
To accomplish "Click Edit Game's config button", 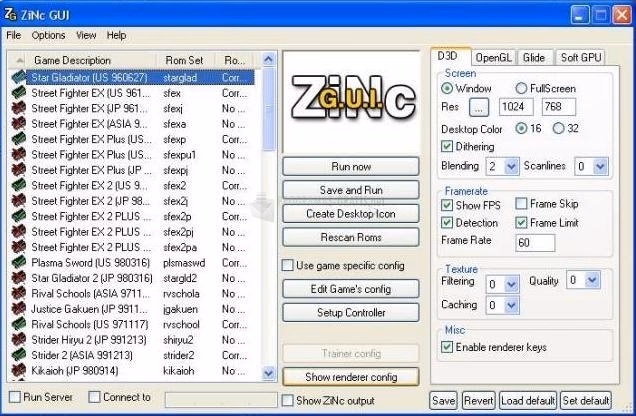I will 351,289.
